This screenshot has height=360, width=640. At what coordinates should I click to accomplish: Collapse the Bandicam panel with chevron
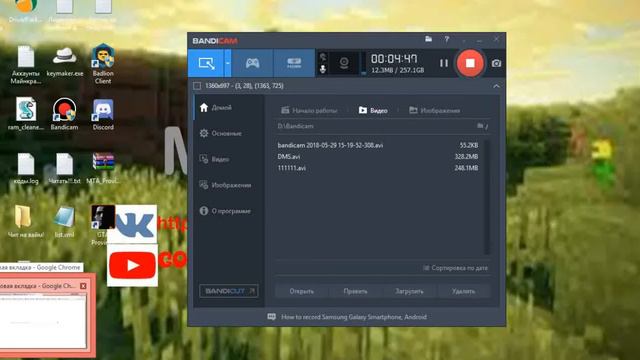point(496,86)
